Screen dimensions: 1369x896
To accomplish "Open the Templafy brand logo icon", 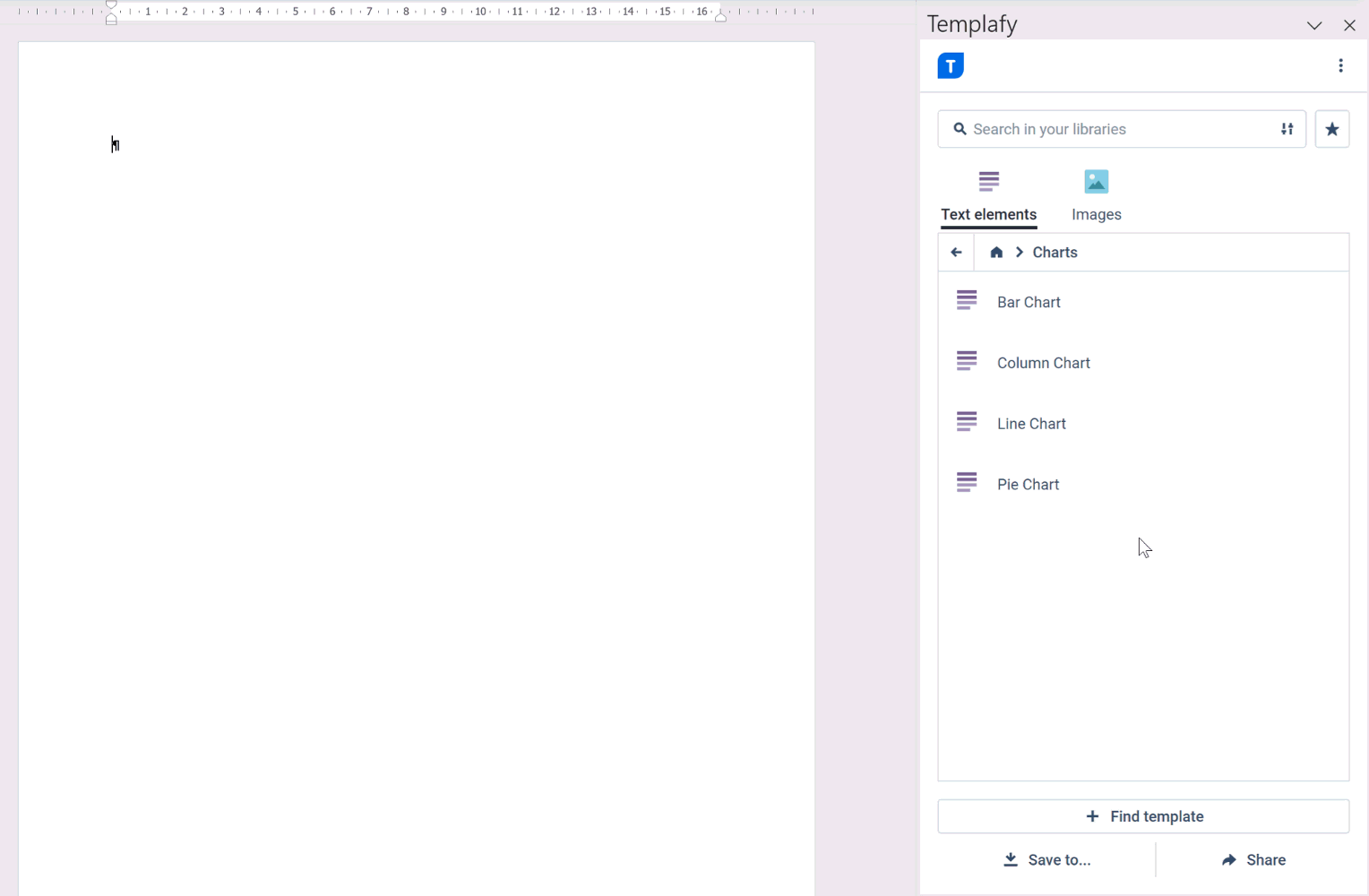I will (x=950, y=65).
